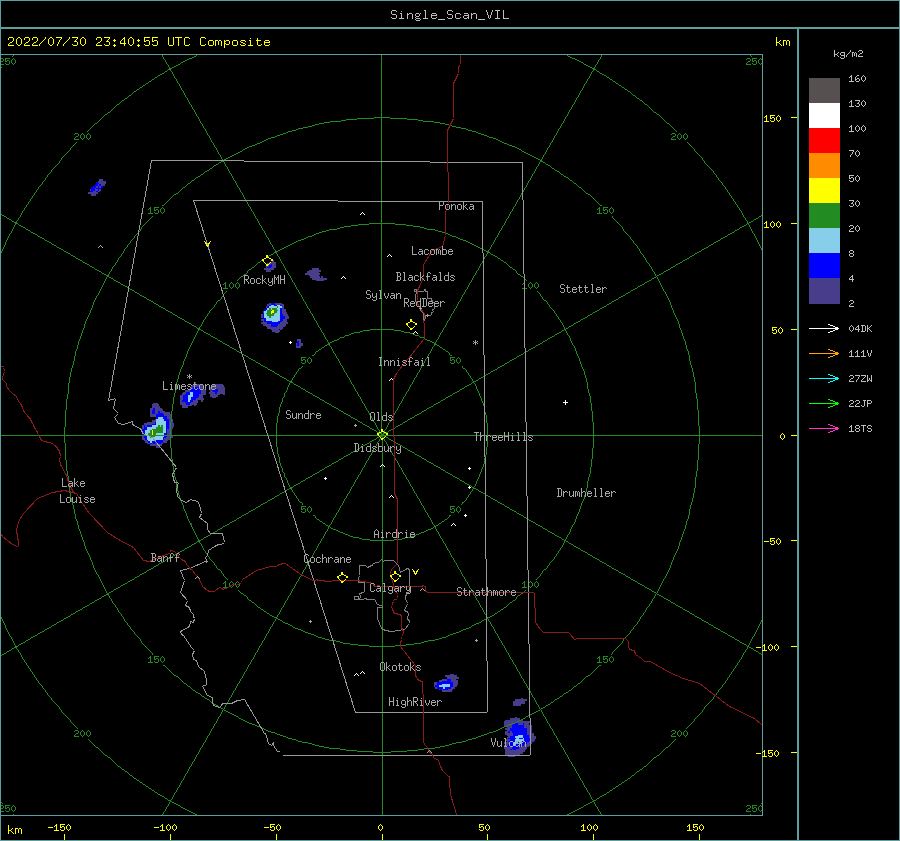The image size is (900, 841).
Task: Click the yellow V marker east of Calgary
Action: 416,572
